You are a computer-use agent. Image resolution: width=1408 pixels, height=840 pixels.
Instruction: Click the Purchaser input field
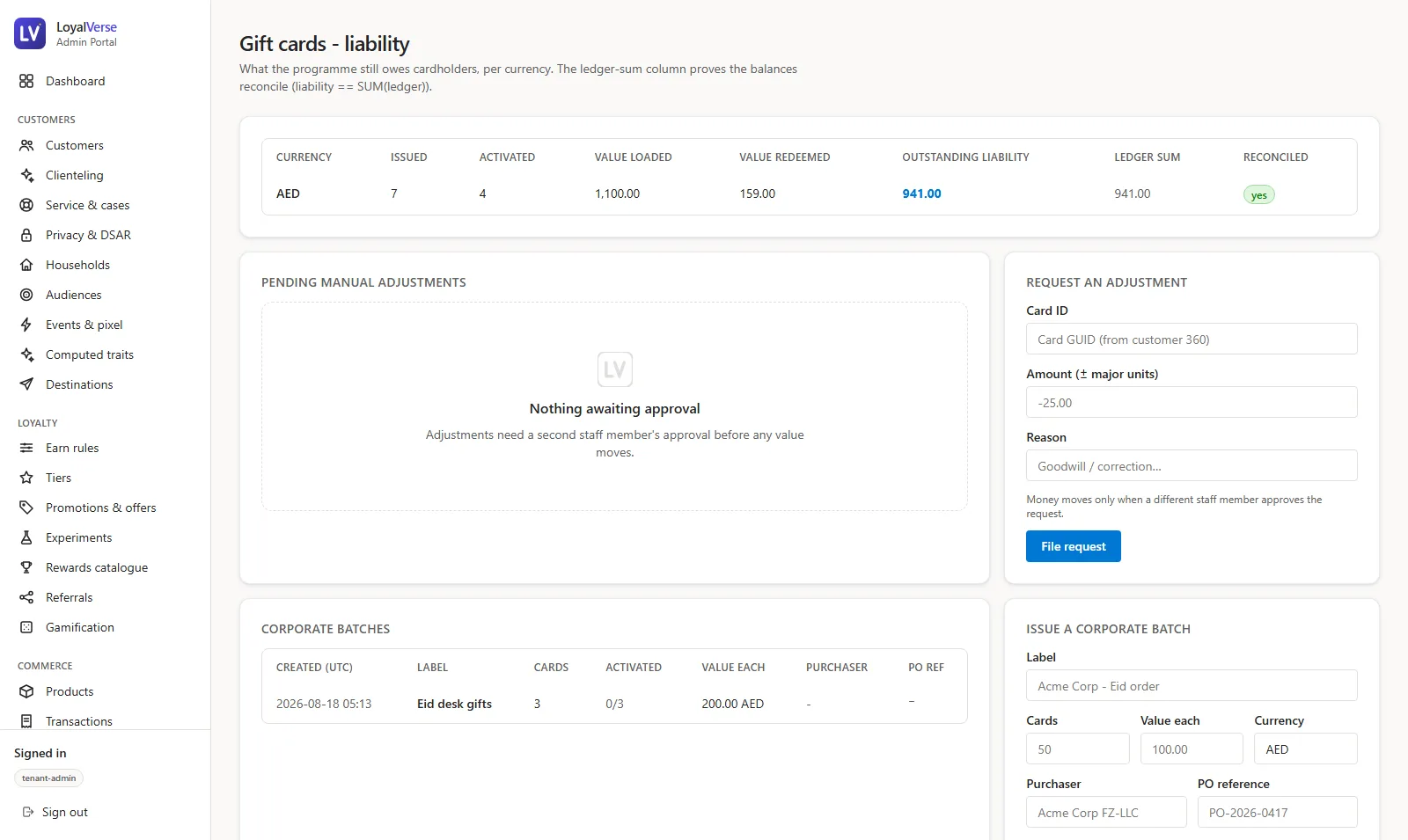click(1106, 812)
